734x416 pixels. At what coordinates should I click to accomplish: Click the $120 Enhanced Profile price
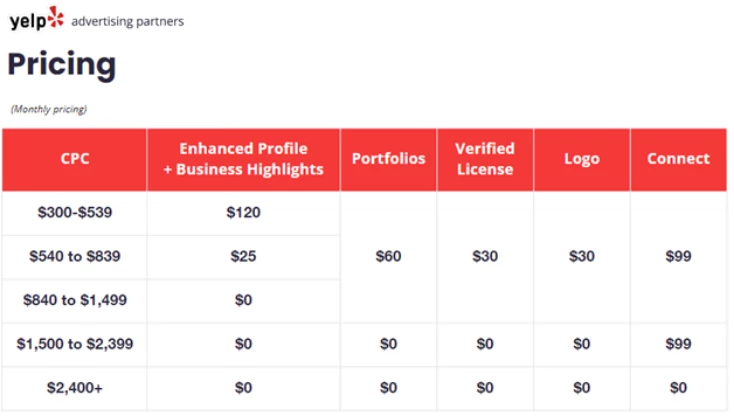click(x=243, y=212)
